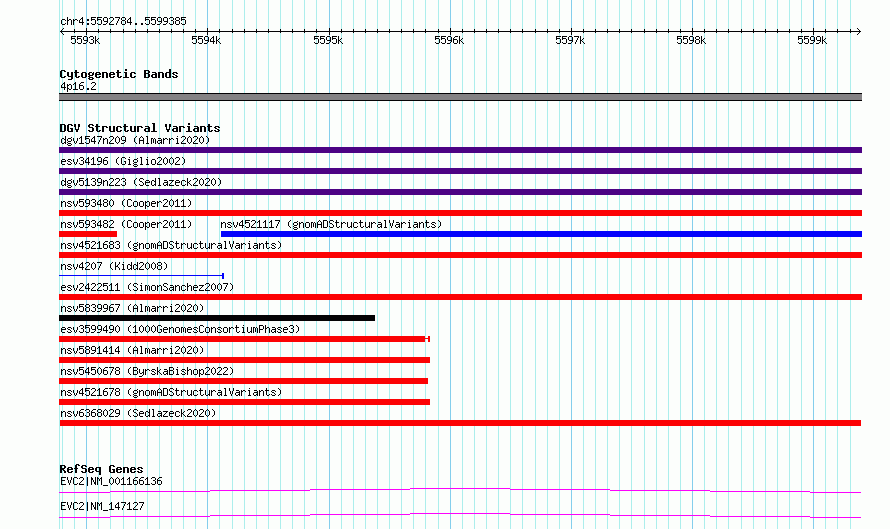Open esv2422511 (SimonSanchez2007) variant label
Viewport: 890px width, 529px height.
tap(147, 287)
